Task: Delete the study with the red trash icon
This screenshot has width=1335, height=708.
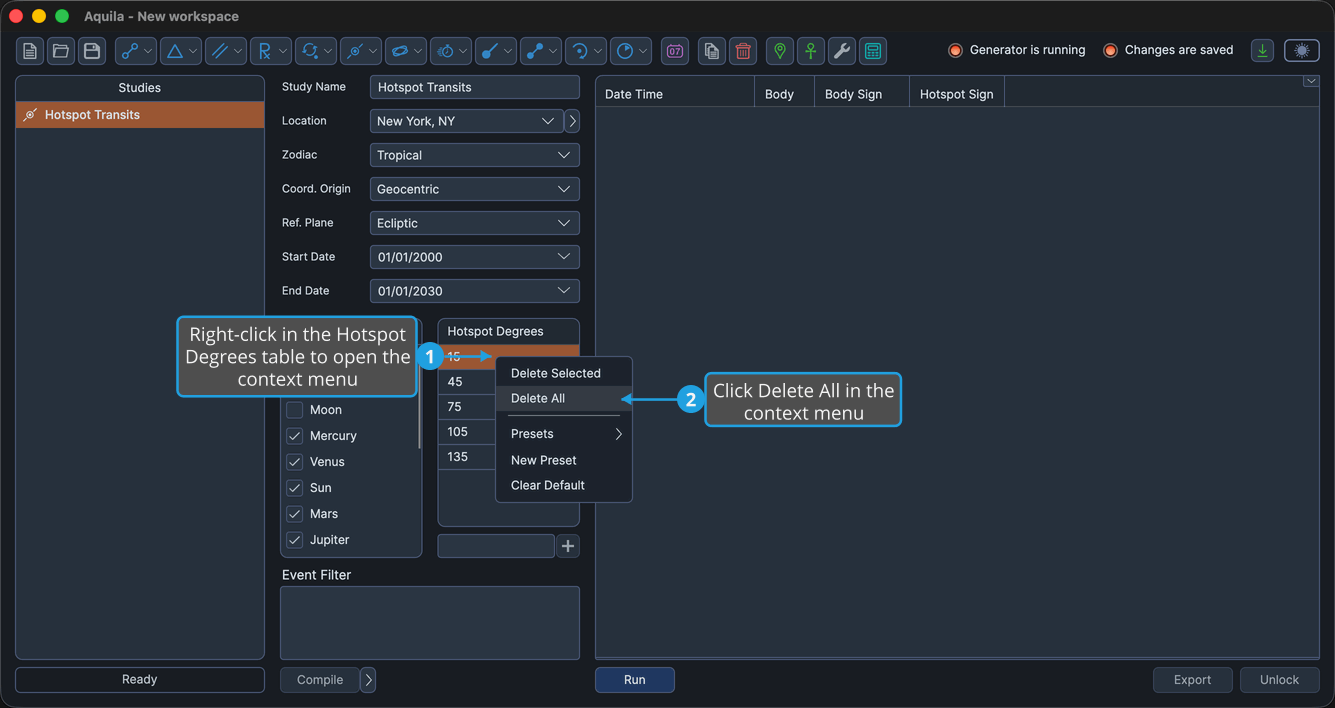Action: click(x=743, y=51)
